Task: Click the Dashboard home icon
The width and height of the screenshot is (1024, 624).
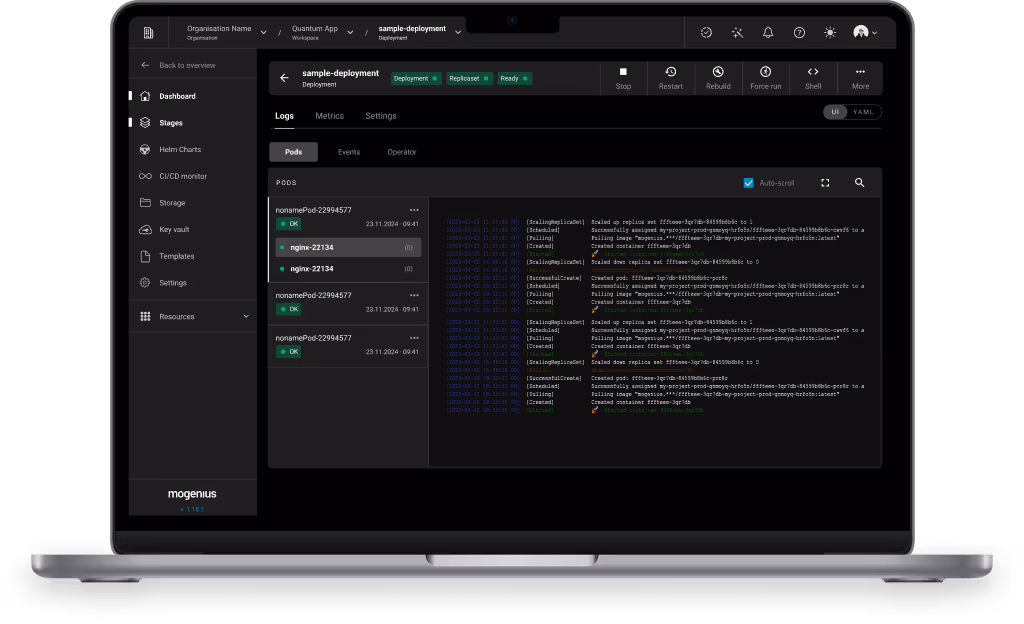Action: click(x=145, y=96)
